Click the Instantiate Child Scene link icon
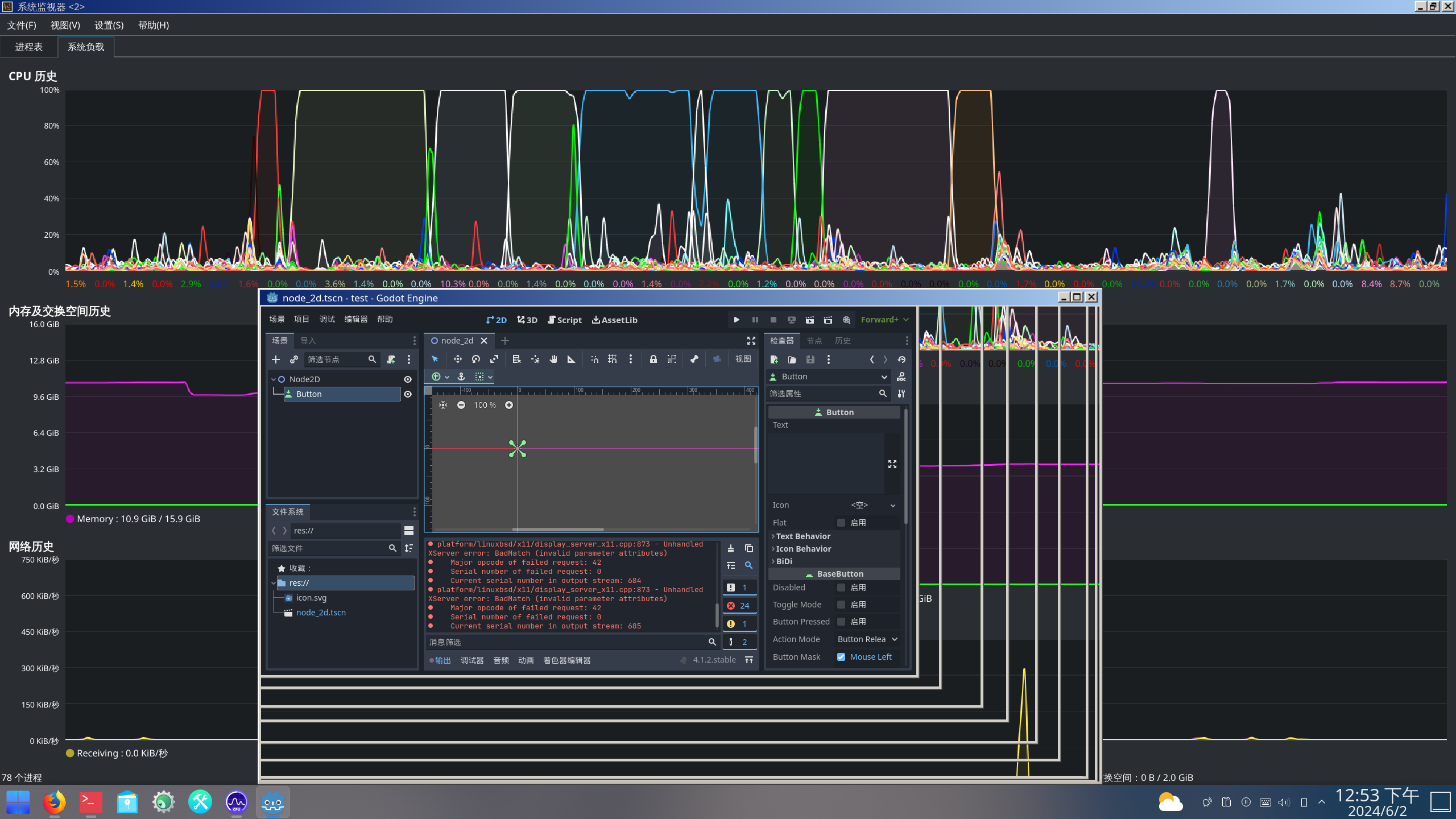The width and height of the screenshot is (1456, 819). tap(293, 359)
